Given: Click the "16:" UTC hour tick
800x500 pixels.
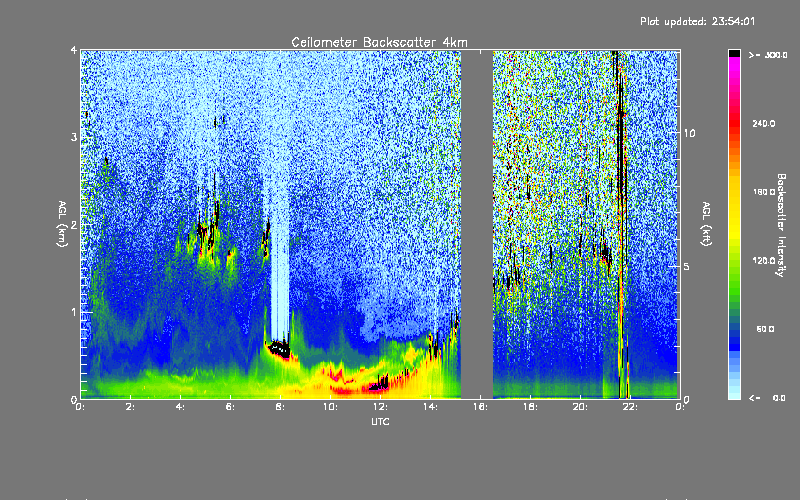Looking at the screenshot, I should 480,407.
